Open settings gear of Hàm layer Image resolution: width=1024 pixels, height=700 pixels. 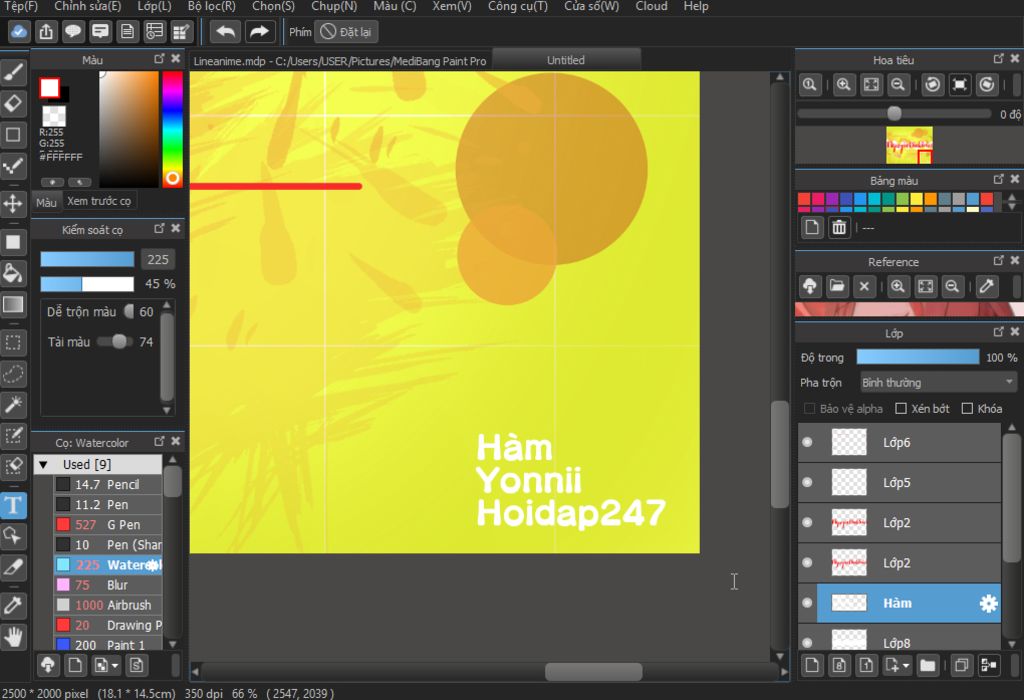(989, 603)
